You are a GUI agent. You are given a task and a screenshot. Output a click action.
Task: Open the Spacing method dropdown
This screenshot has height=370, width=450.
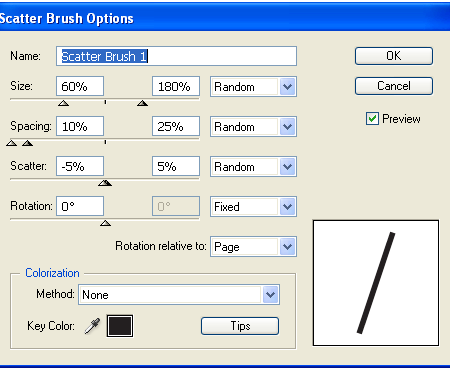pos(253,127)
